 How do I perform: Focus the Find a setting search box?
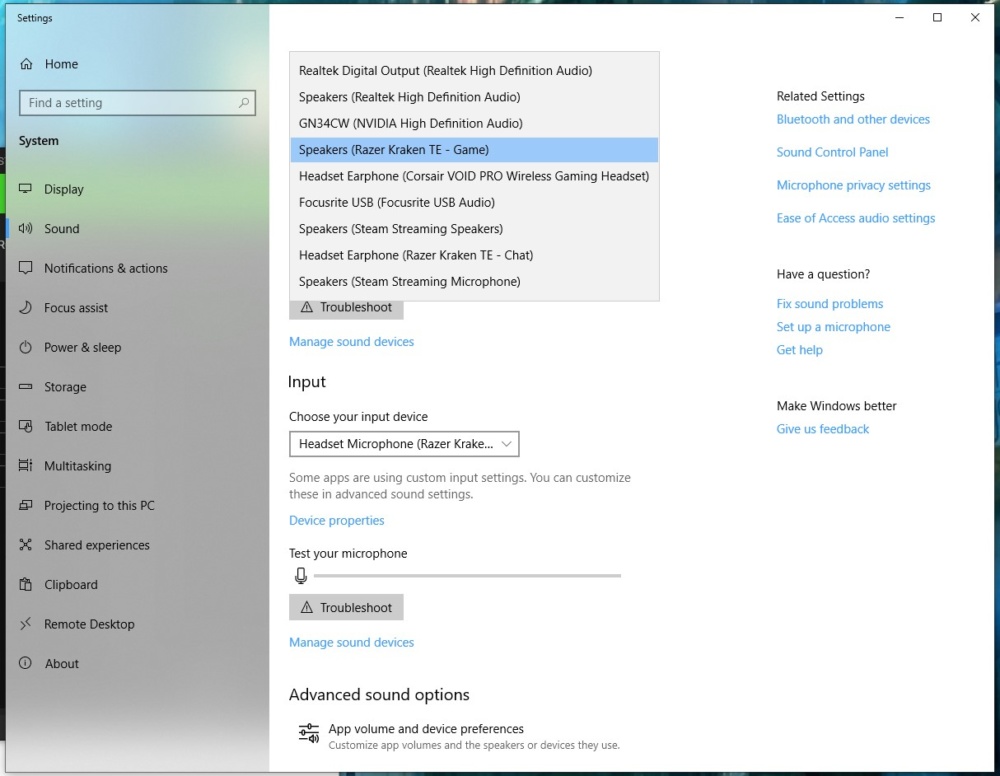point(137,103)
